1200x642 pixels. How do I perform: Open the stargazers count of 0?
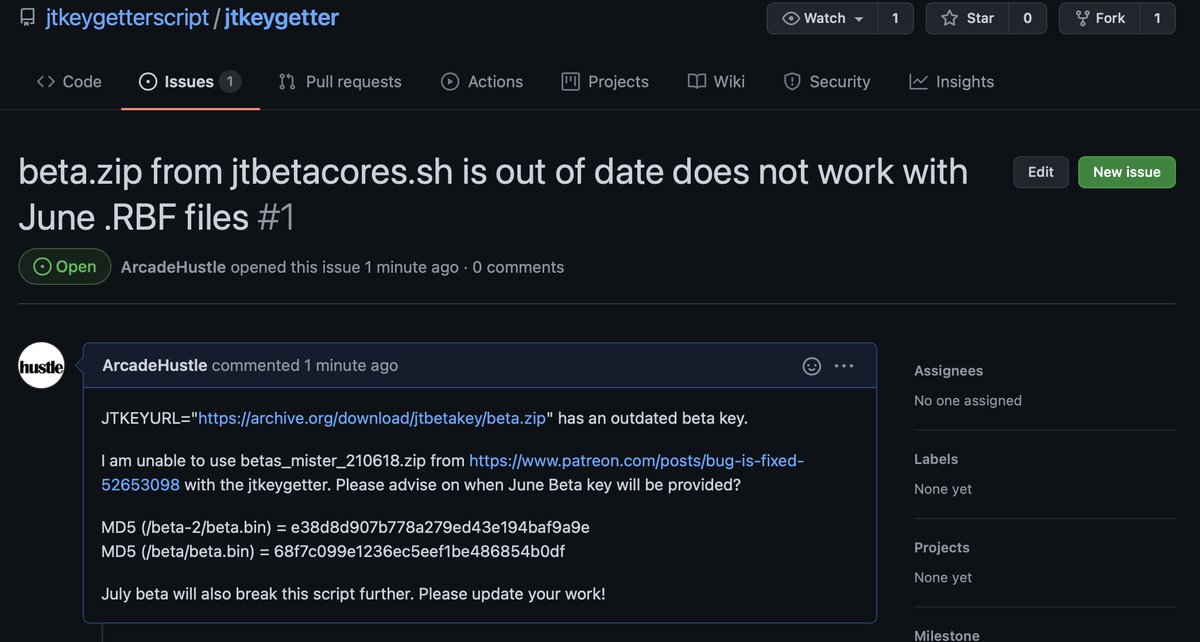[1027, 18]
